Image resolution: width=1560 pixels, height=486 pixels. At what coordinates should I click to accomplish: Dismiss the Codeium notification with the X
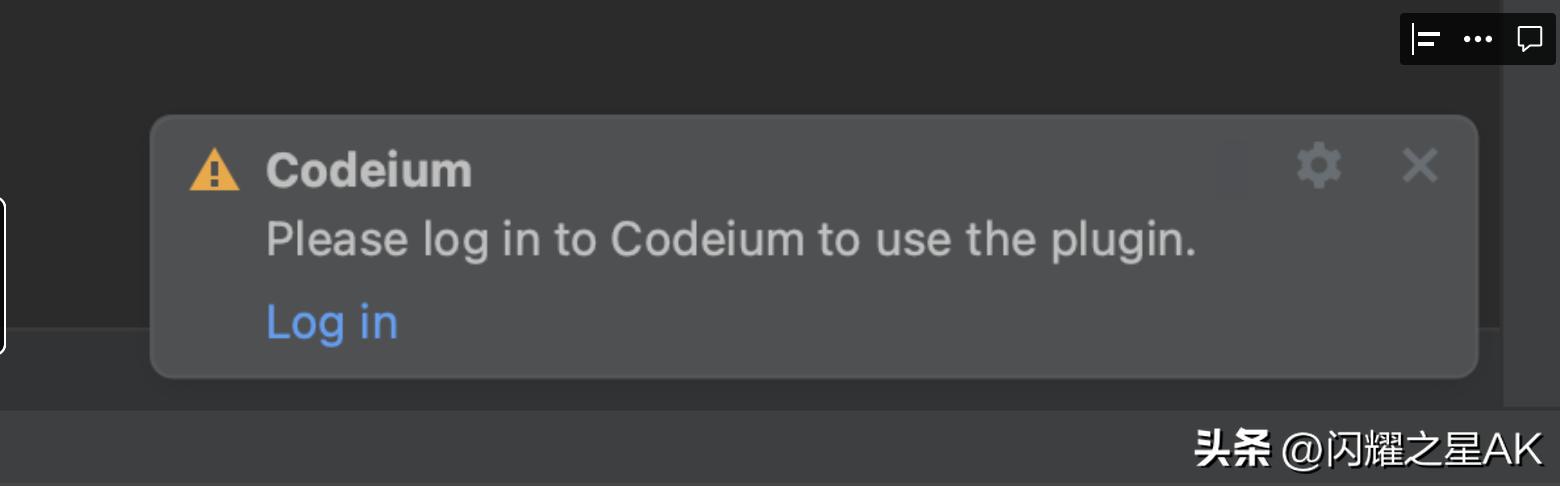point(1419,166)
